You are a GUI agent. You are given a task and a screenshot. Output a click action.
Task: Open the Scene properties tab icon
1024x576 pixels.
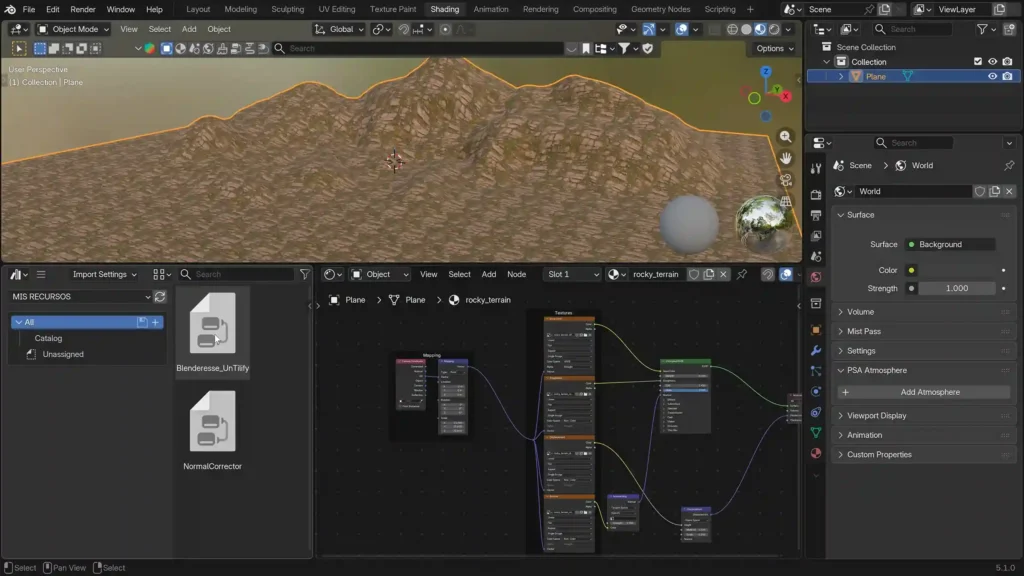tap(816, 257)
